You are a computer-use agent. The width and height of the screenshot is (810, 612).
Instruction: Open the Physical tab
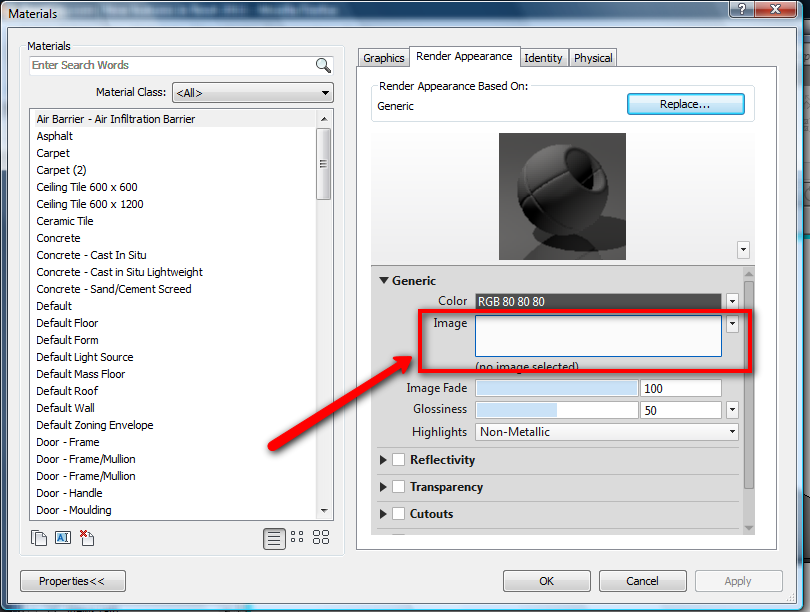pos(593,58)
